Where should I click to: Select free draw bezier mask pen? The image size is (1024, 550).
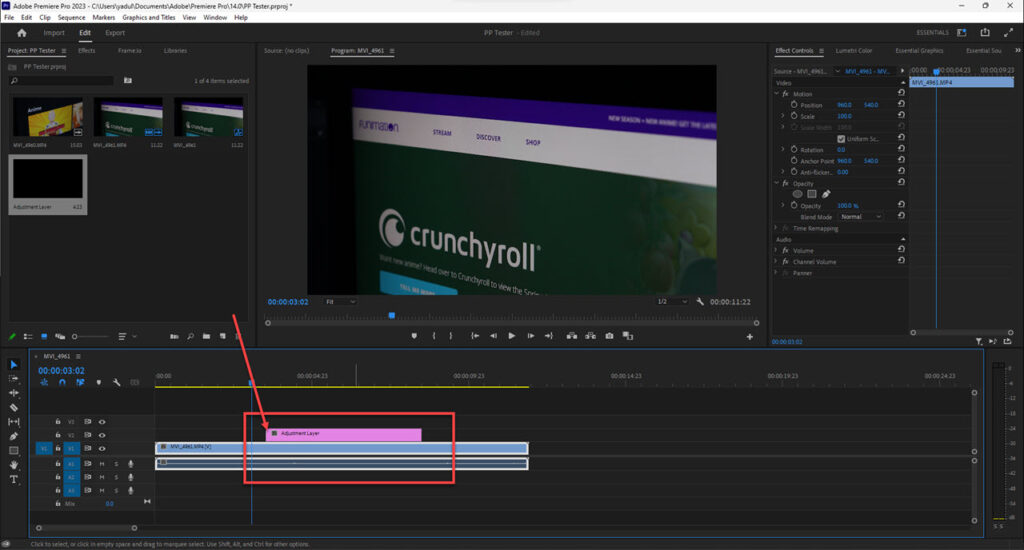point(826,194)
